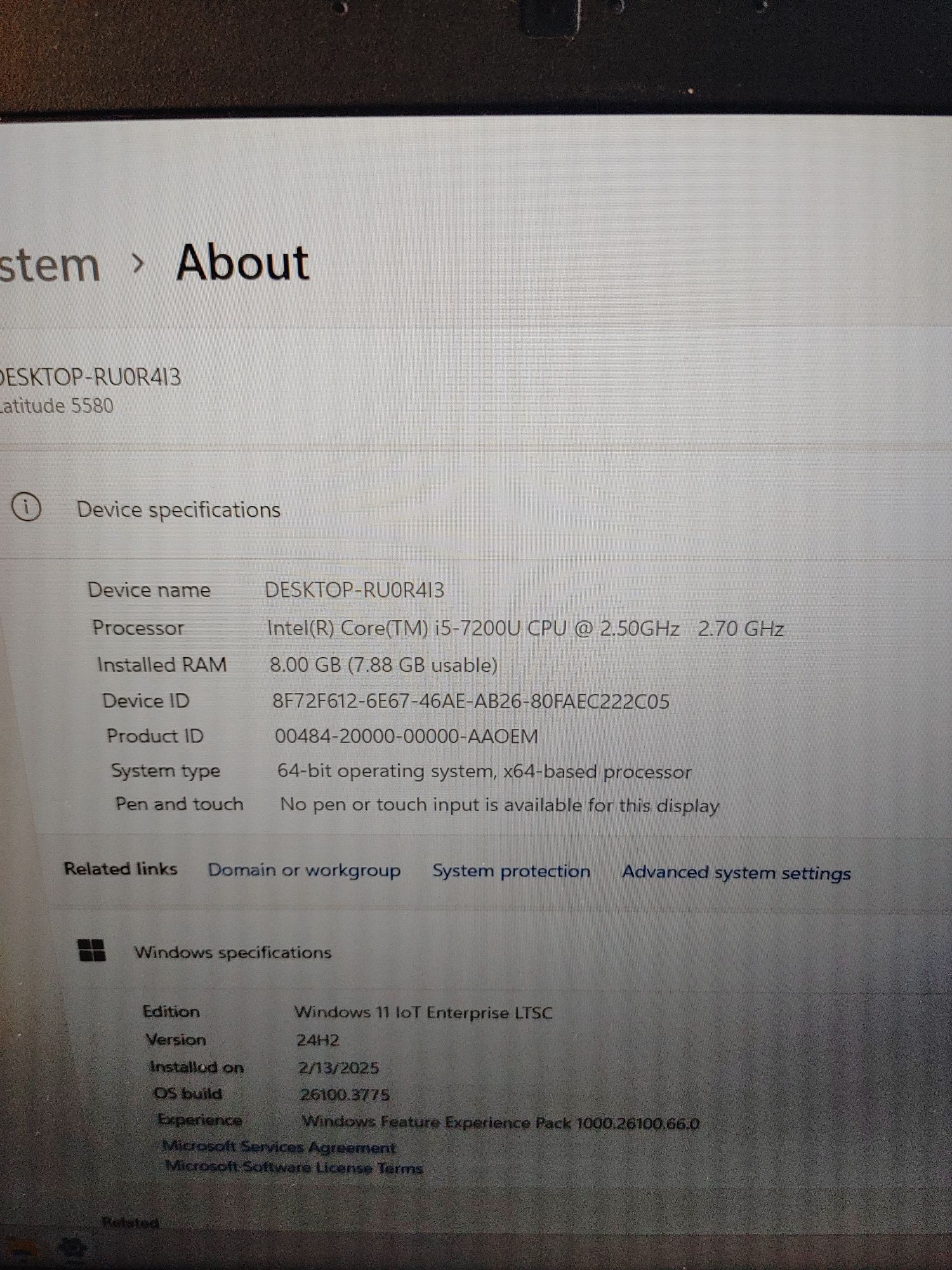Image resolution: width=952 pixels, height=1270 pixels.
Task: Click the Windows logo beside Windows specifications
Action: click(x=91, y=951)
